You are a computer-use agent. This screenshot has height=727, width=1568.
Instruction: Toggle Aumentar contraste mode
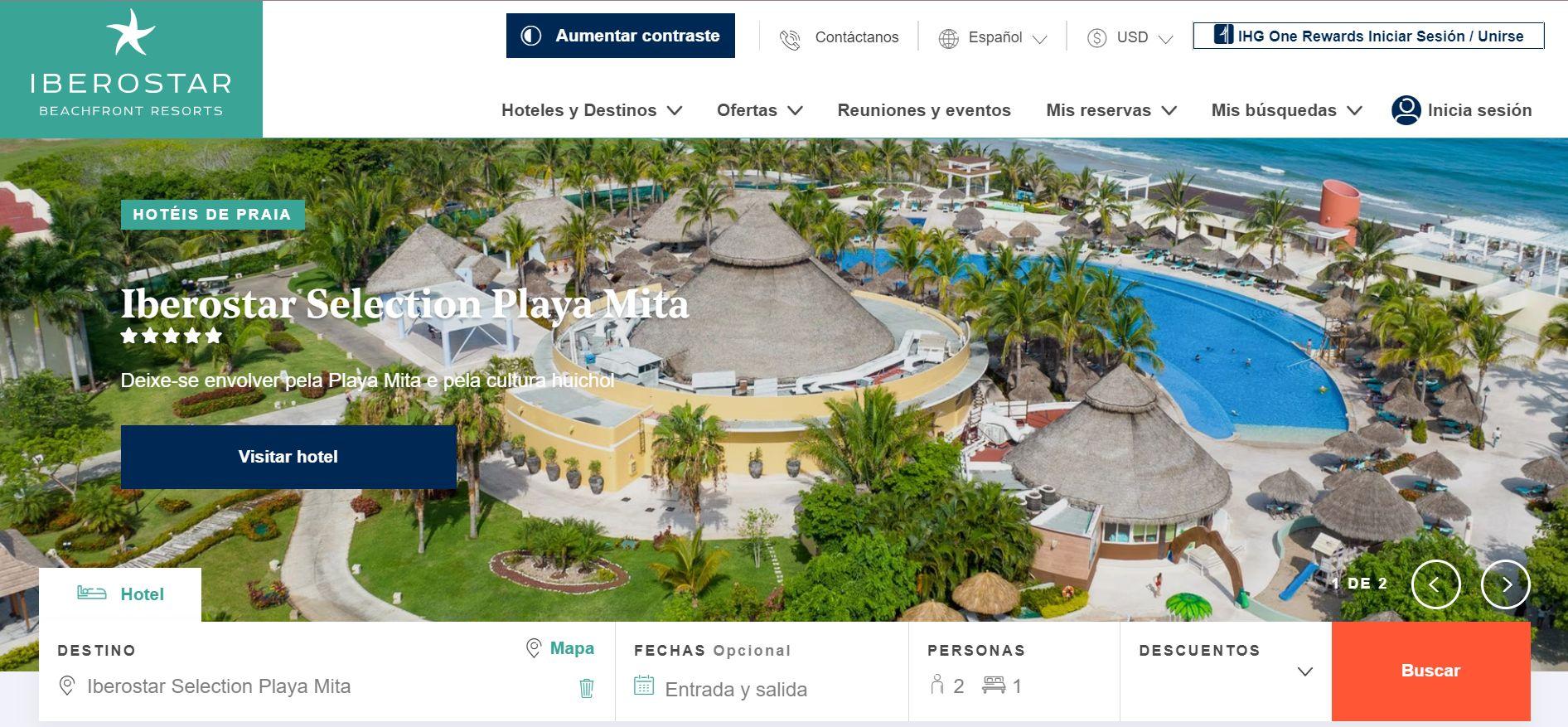[x=621, y=36]
